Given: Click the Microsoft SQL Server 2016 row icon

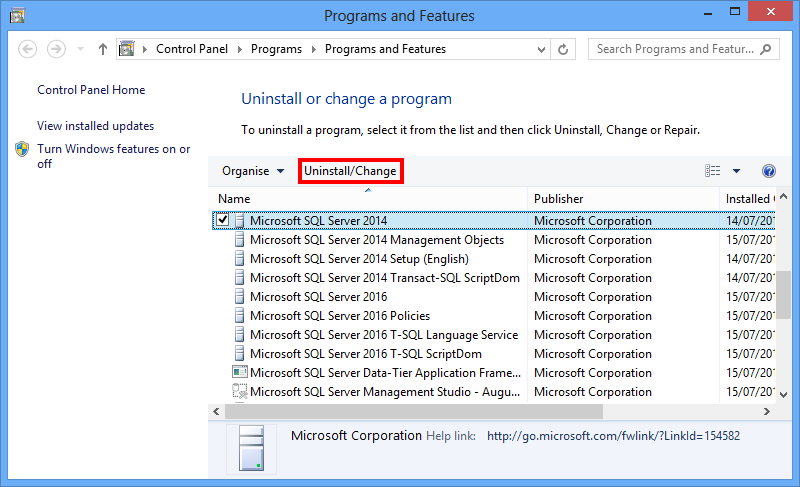Looking at the screenshot, I should [x=239, y=296].
